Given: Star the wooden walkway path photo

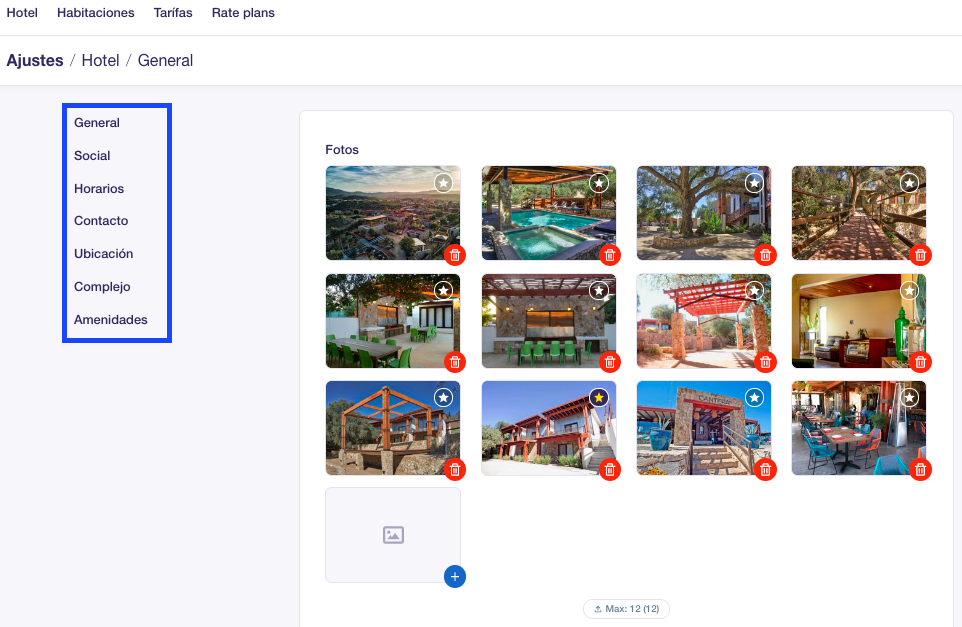Looking at the screenshot, I should (x=909, y=183).
